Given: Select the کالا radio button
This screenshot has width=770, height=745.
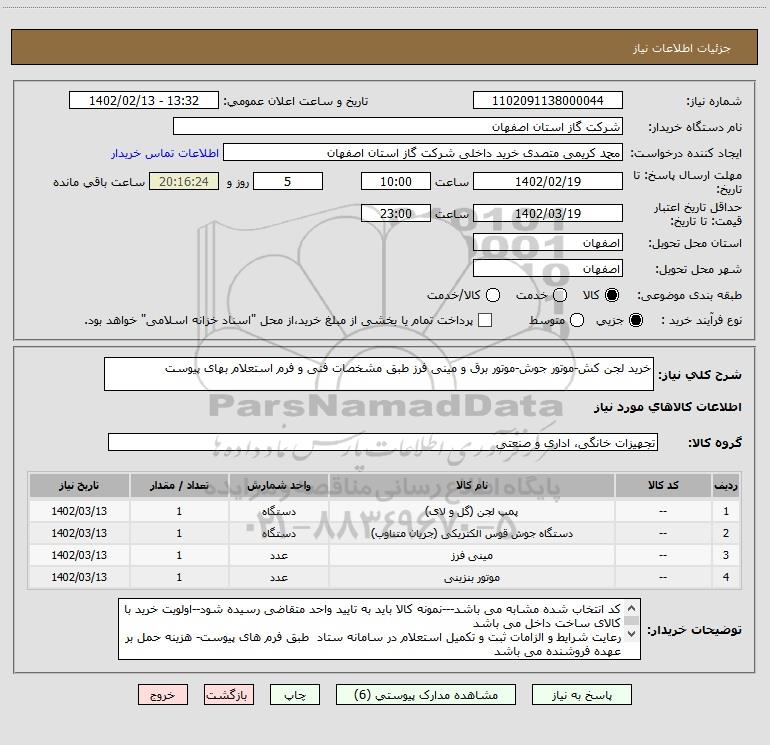Looking at the screenshot, I should (612, 295).
